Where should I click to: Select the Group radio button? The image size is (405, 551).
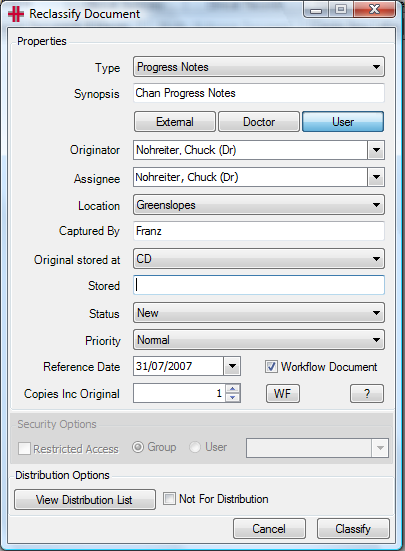click(138, 447)
